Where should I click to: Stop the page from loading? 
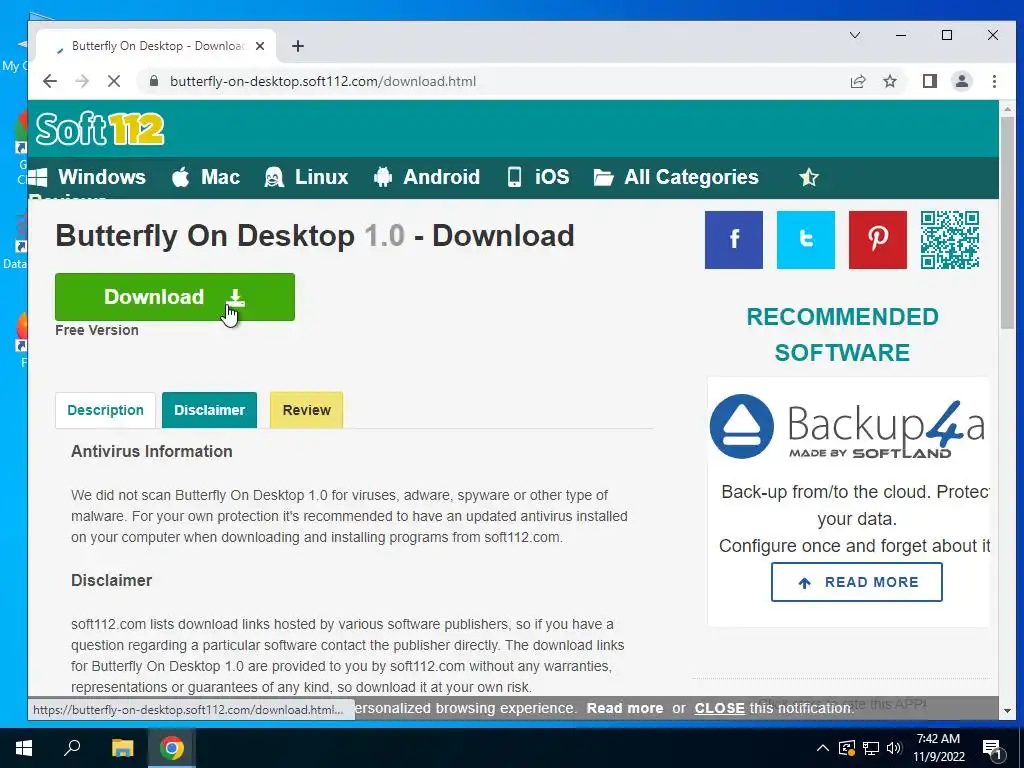point(114,81)
